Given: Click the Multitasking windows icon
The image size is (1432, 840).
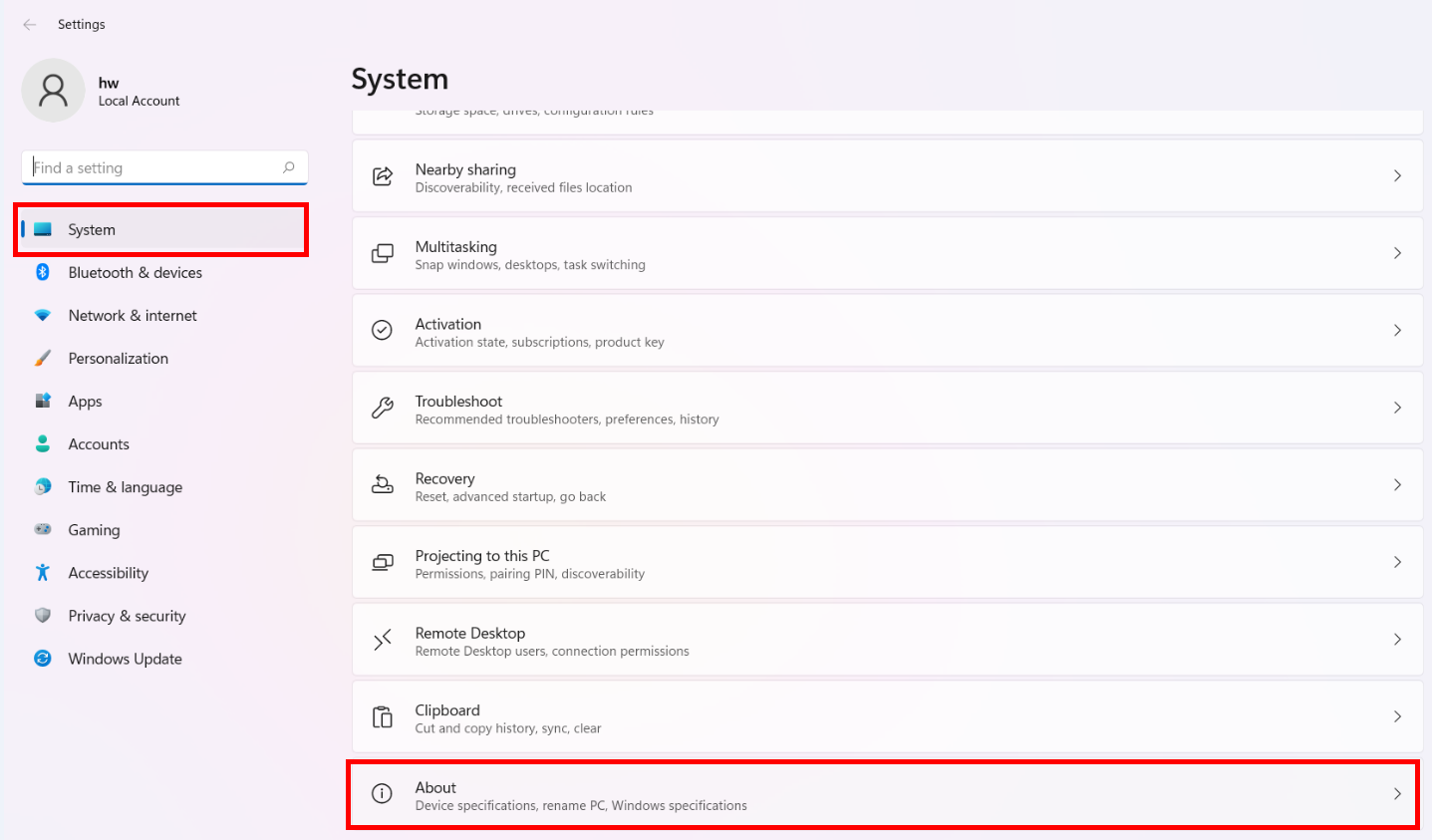Looking at the screenshot, I should coord(383,253).
